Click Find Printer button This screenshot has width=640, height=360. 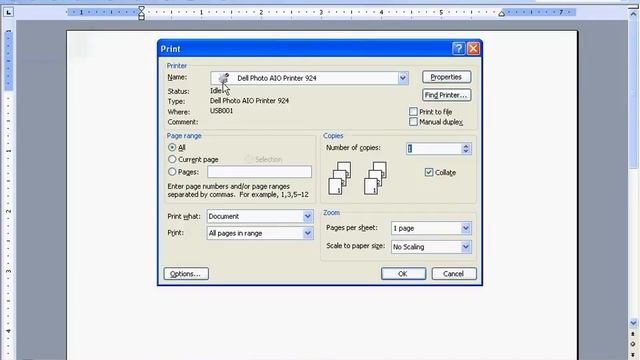(447, 95)
